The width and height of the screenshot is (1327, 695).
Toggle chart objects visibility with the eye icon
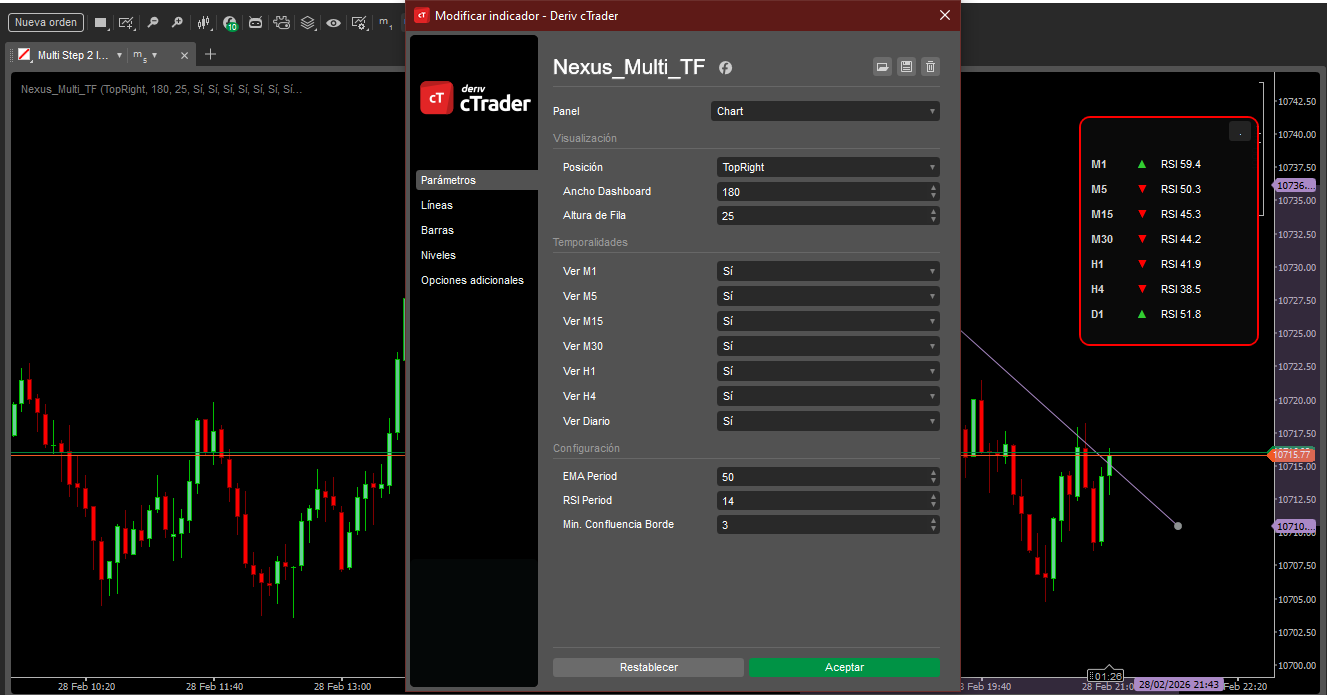[x=333, y=22]
